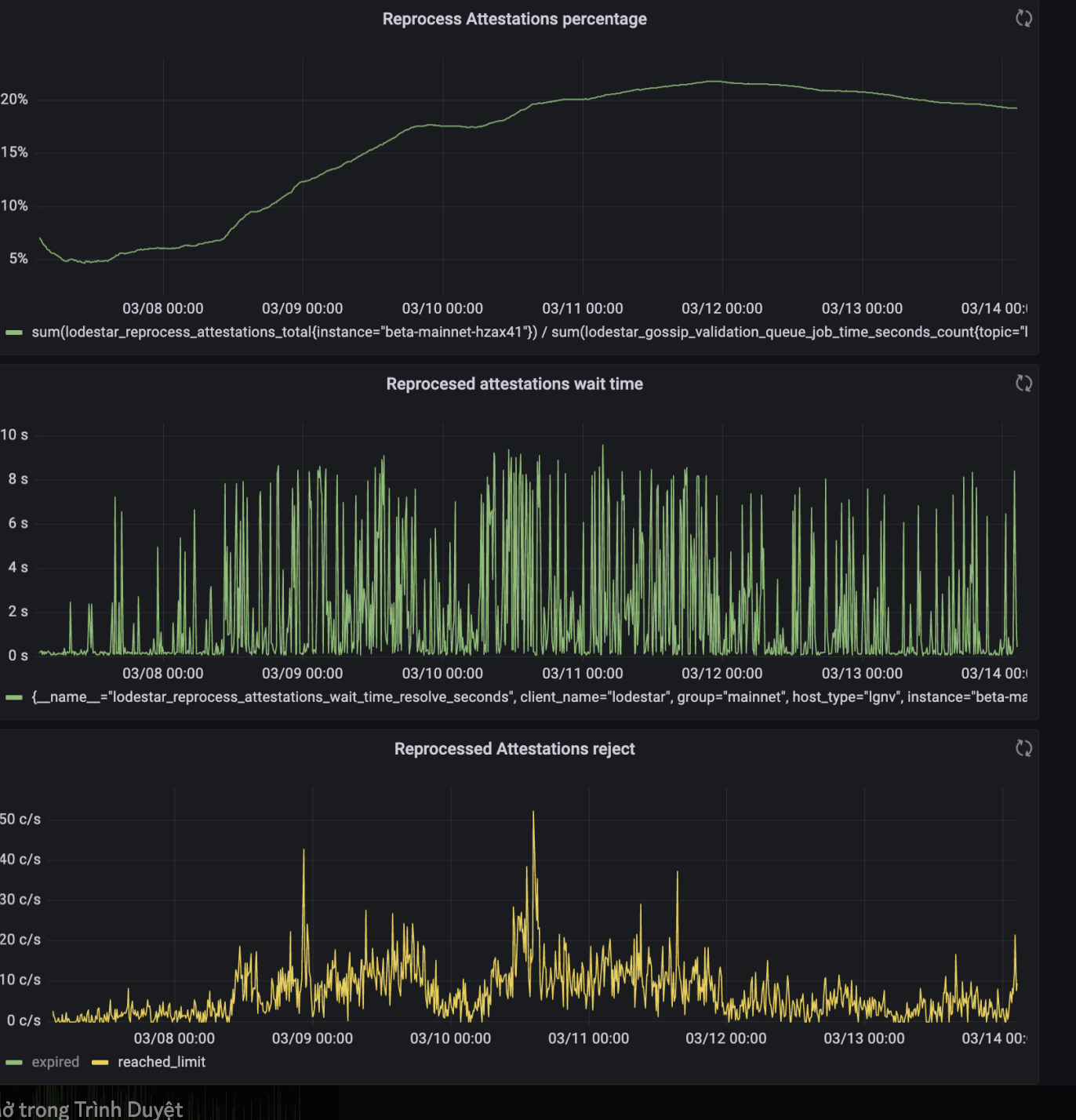This screenshot has height=1120, width=1076.
Task: Click 15% axis label in percentage chart
Action: (14, 151)
